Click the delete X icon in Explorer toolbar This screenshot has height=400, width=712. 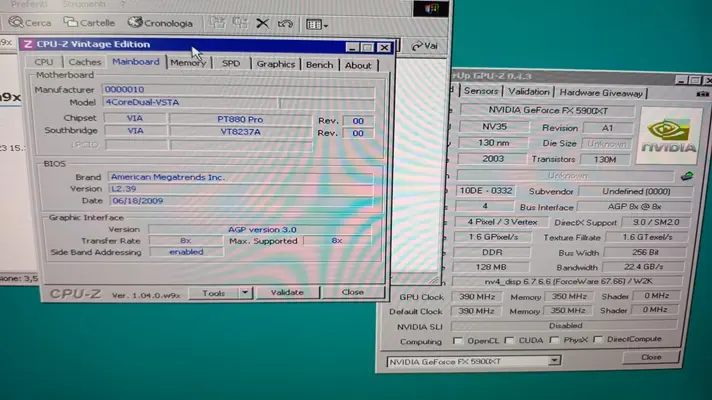coord(262,23)
